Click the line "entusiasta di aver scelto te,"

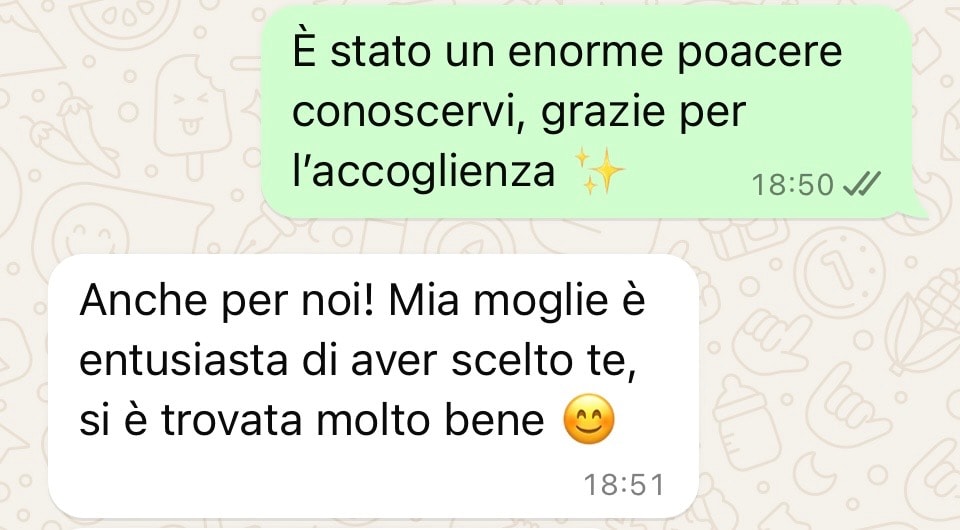358,360
